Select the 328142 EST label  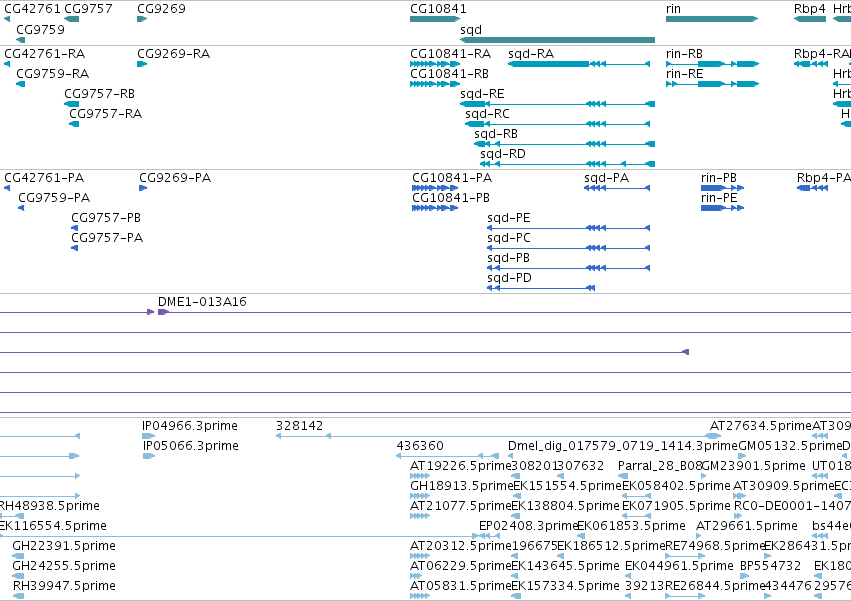point(299,426)
